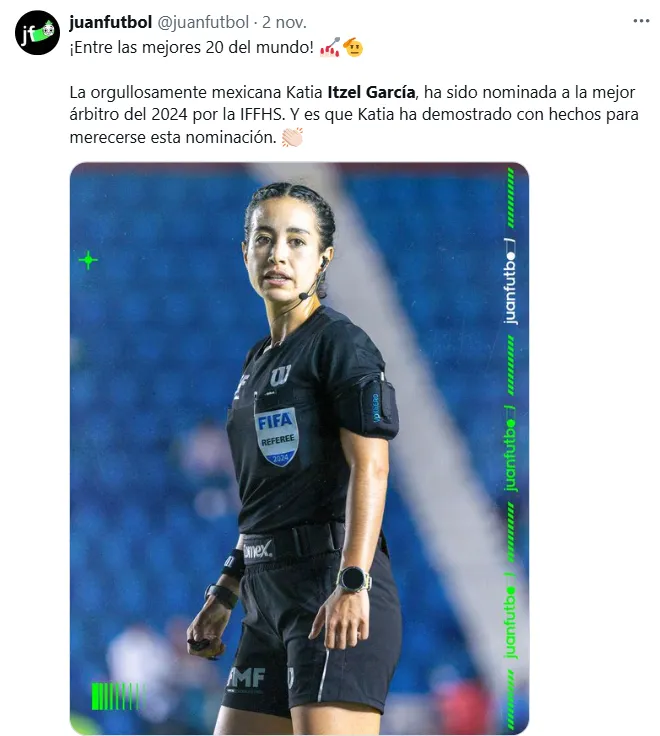Click the referee's wristwatch in photo
Image resolution: width=660 pixels, height=736 pixels.
[x=354, y=579]
